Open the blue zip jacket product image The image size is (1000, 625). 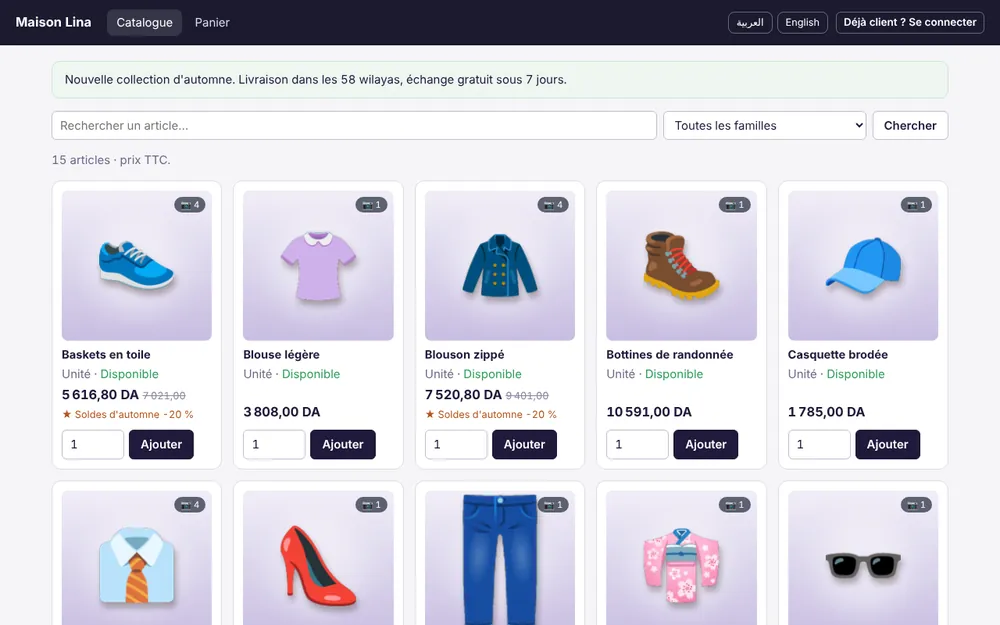[x=500, y=265]
